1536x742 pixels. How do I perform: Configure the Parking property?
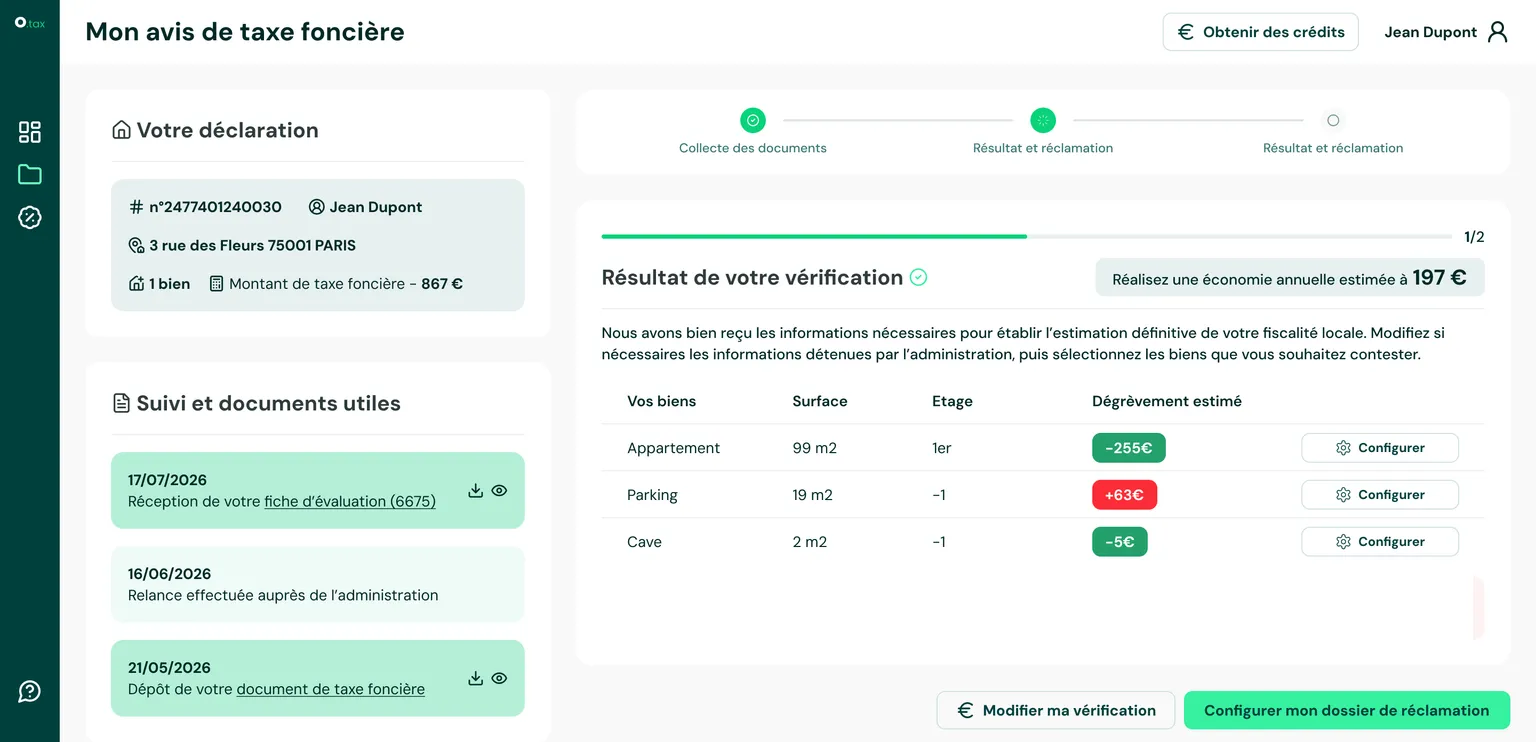(1379, 495)
